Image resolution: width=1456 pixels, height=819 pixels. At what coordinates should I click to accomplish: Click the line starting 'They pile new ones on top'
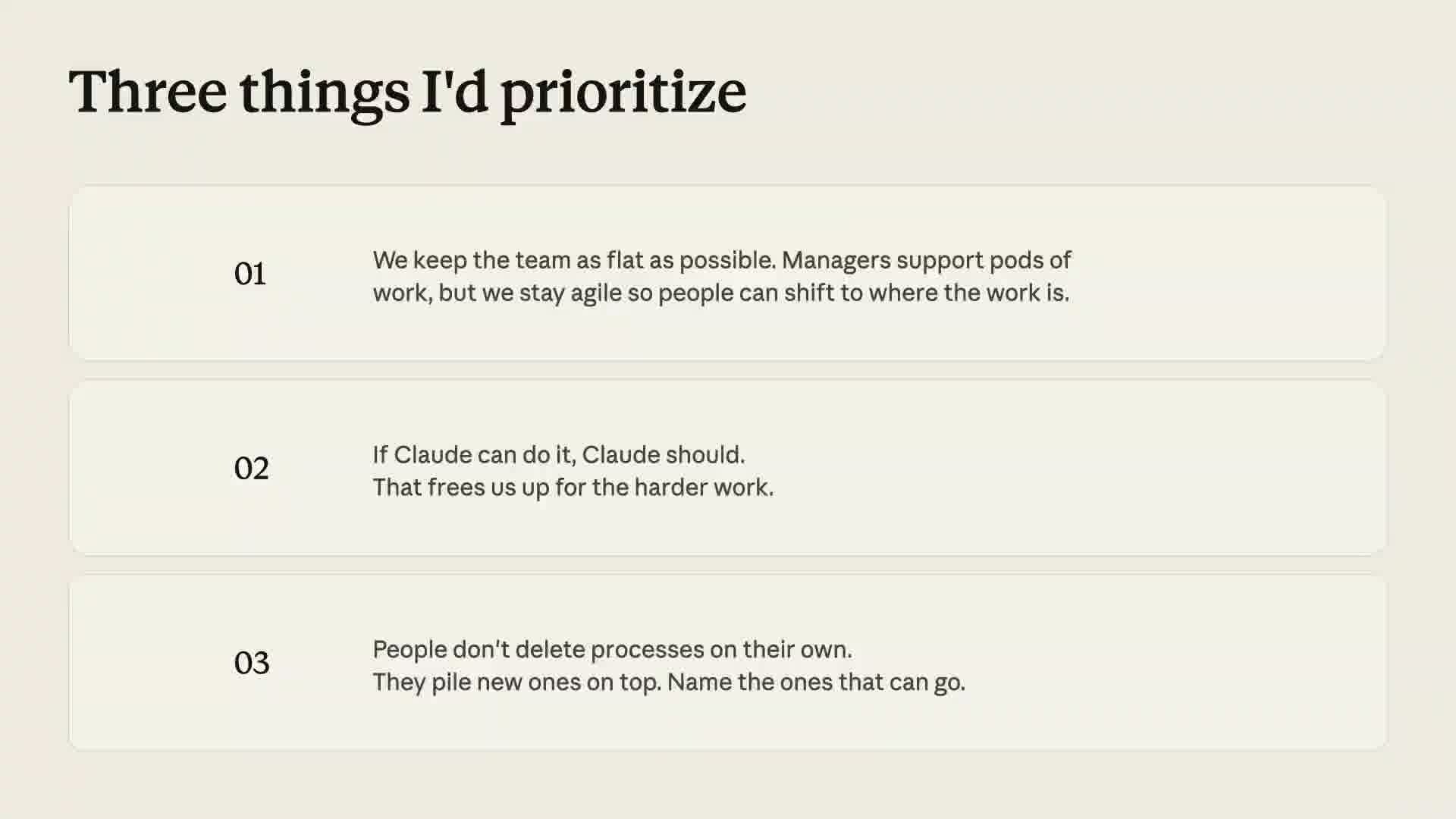tap(669, 682)
